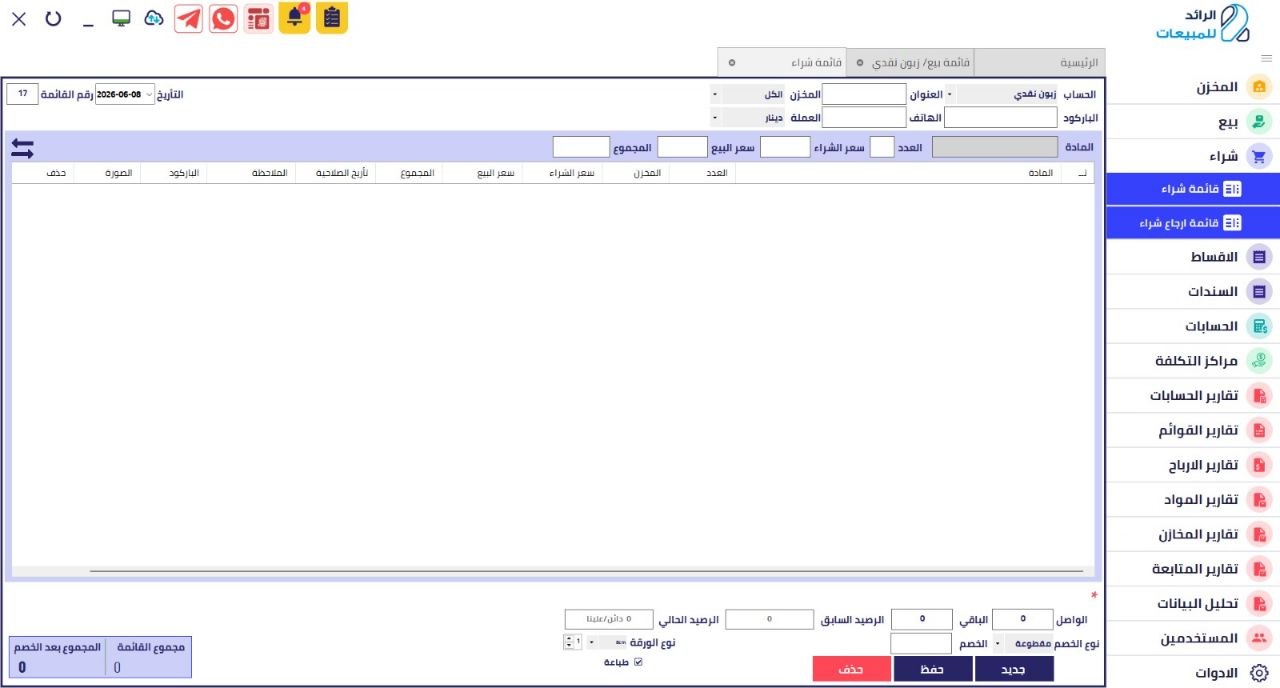
Task: Click the الحسابات accounts sidebar icon
Action: coord(1260,326)
